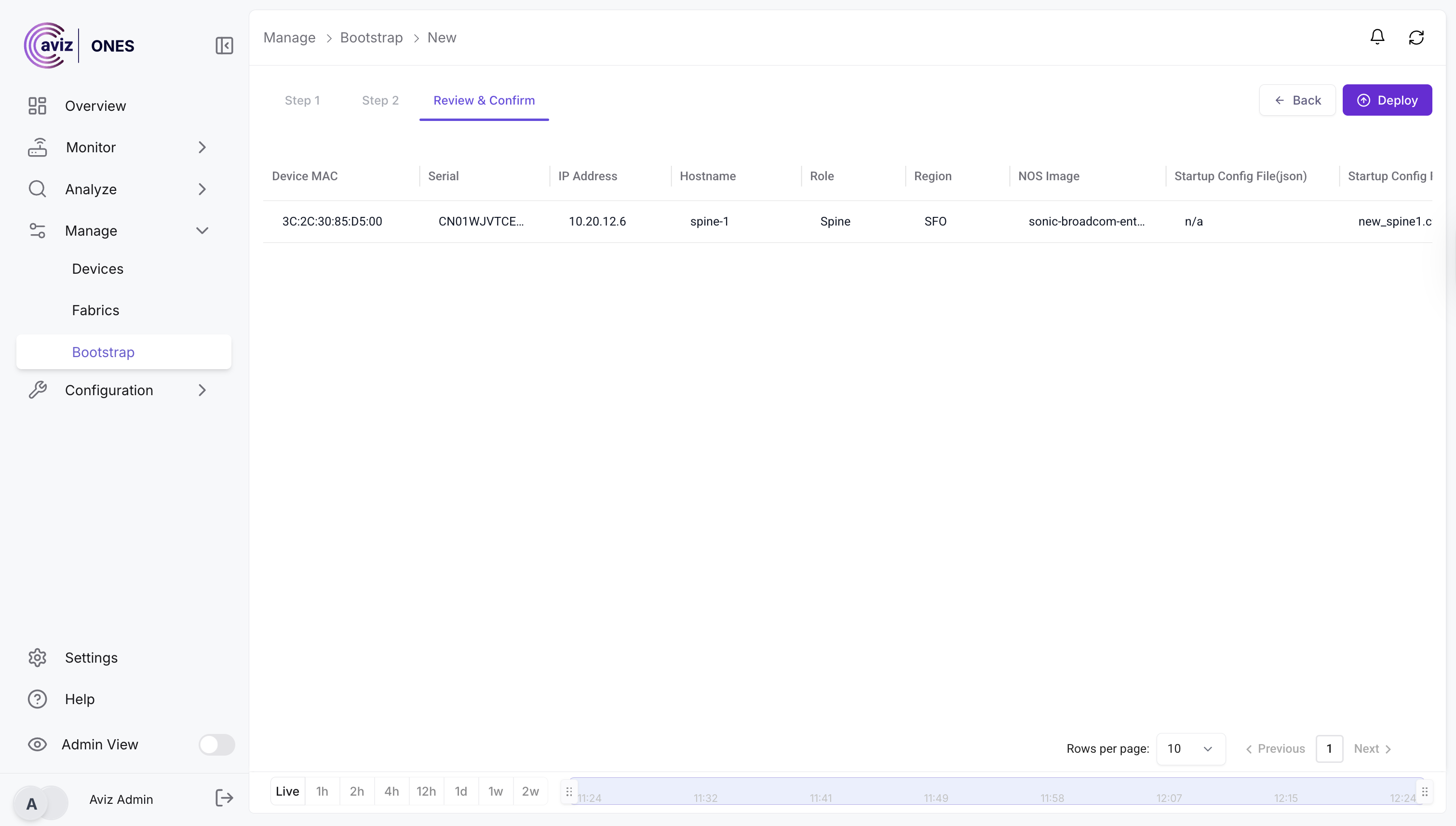
Task: Click the Deploy button
Action: click(1387, 100)
